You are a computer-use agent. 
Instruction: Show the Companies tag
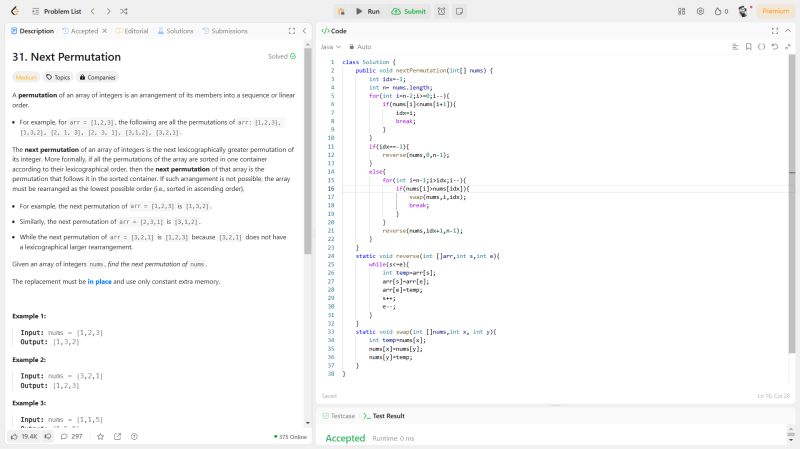(x=97, y=78)
